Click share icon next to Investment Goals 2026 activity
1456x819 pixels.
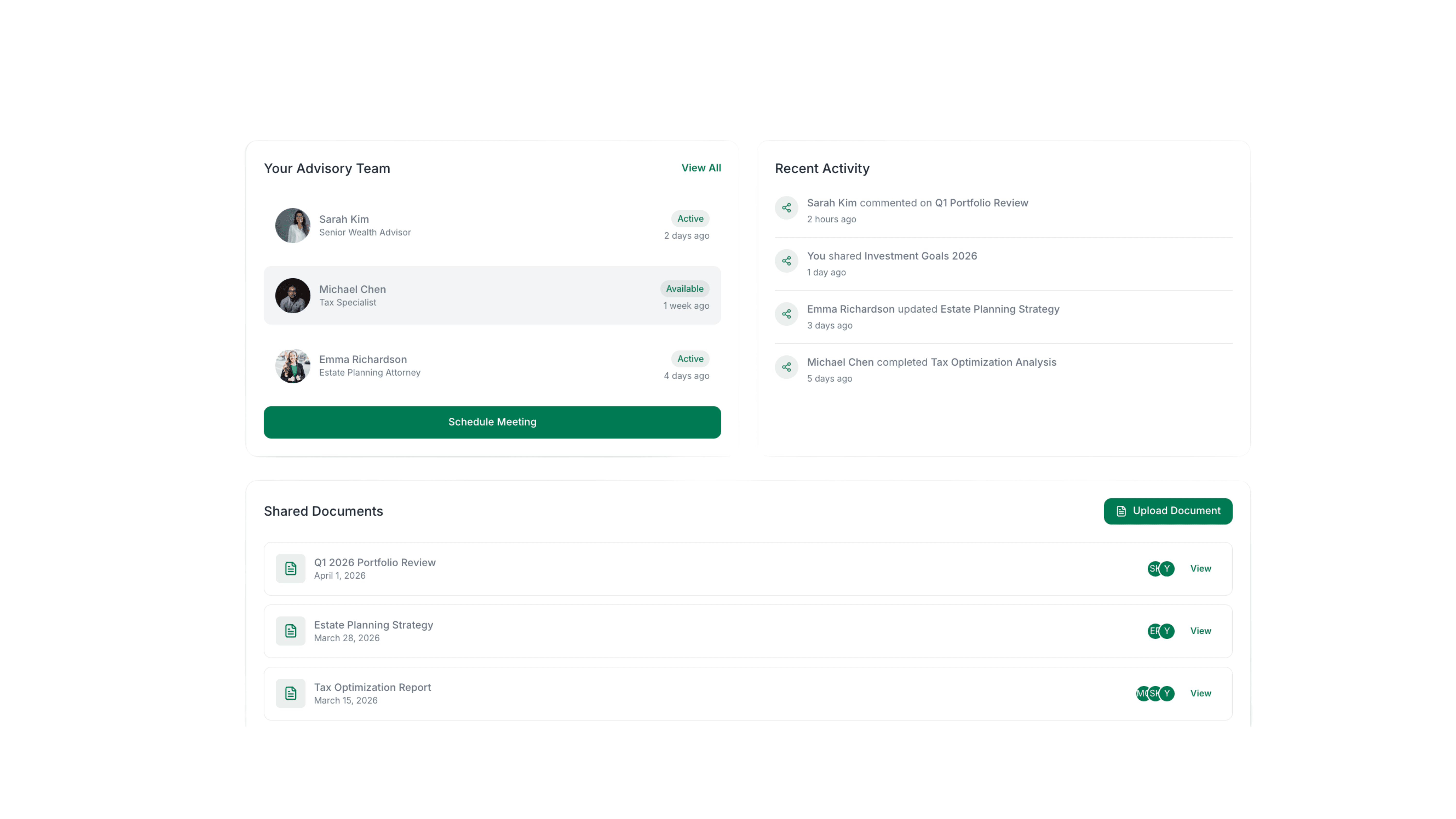click(786, 261)
